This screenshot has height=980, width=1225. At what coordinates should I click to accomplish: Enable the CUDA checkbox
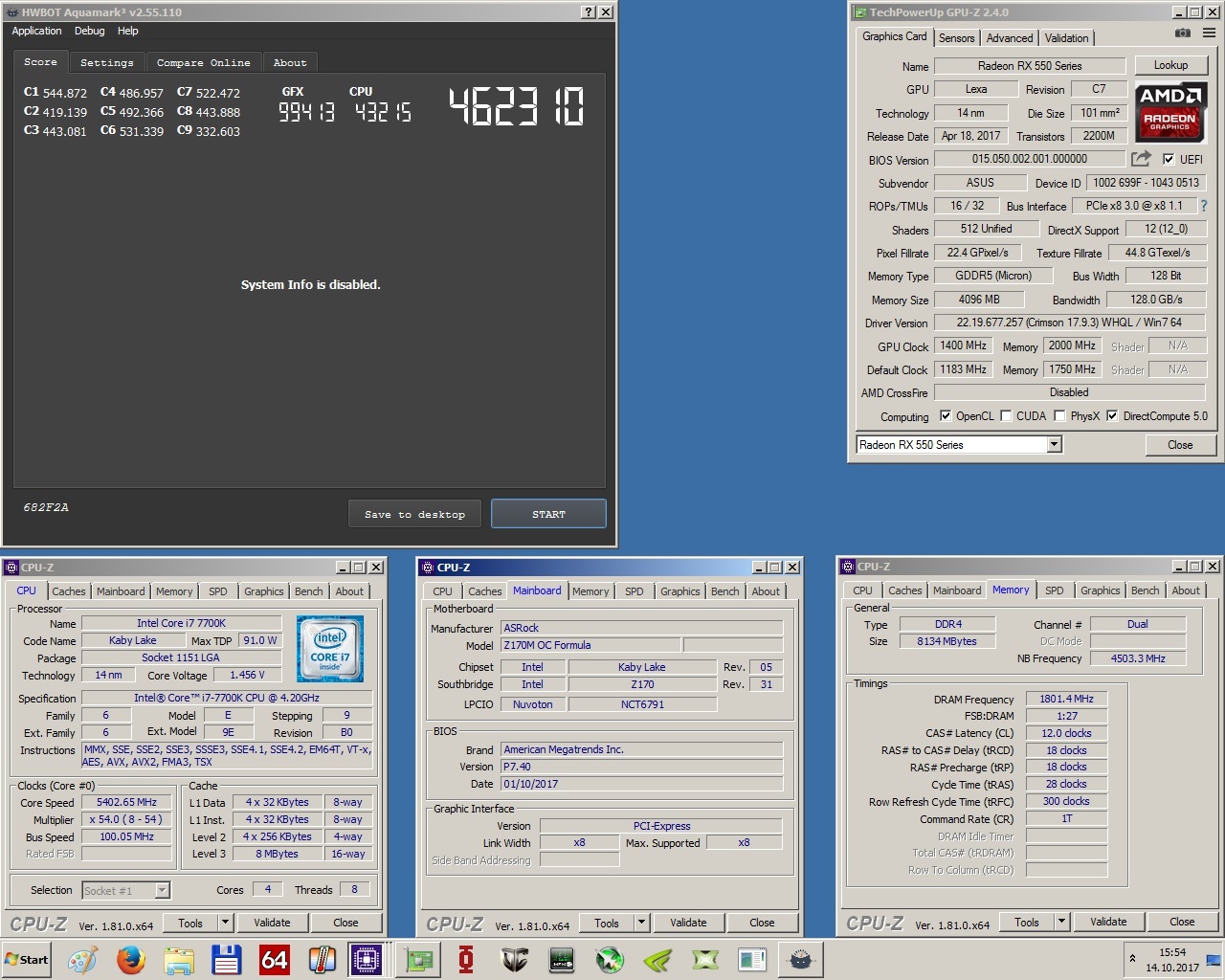click(1006, 415)
